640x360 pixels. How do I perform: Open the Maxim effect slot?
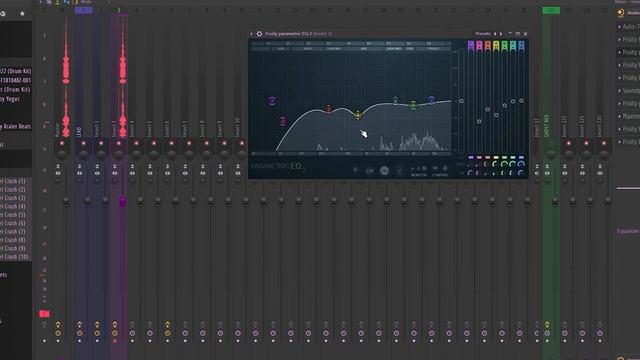pos(631,116)
